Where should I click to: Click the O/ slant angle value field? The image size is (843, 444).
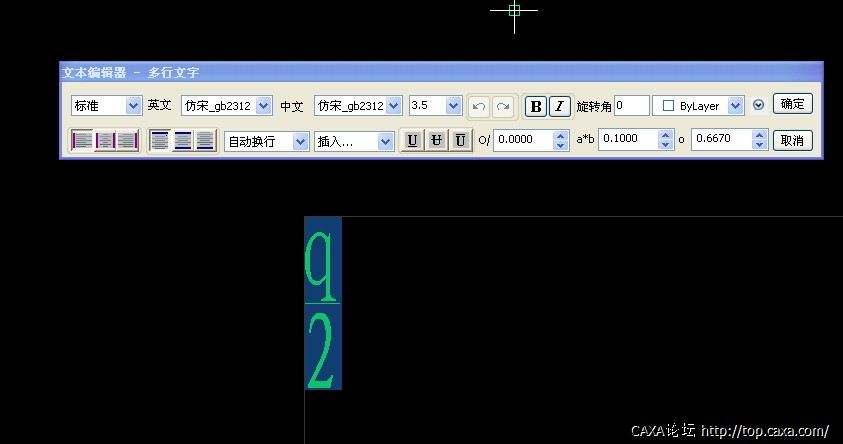(x=523, y=140)
